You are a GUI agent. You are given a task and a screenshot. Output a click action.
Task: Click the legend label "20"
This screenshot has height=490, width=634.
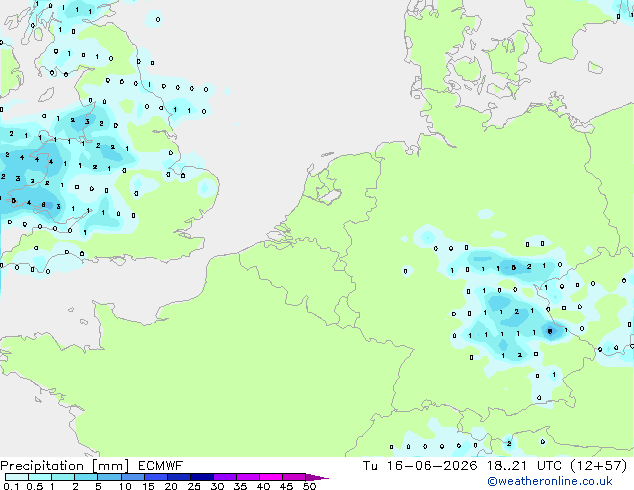click(171, 486)
